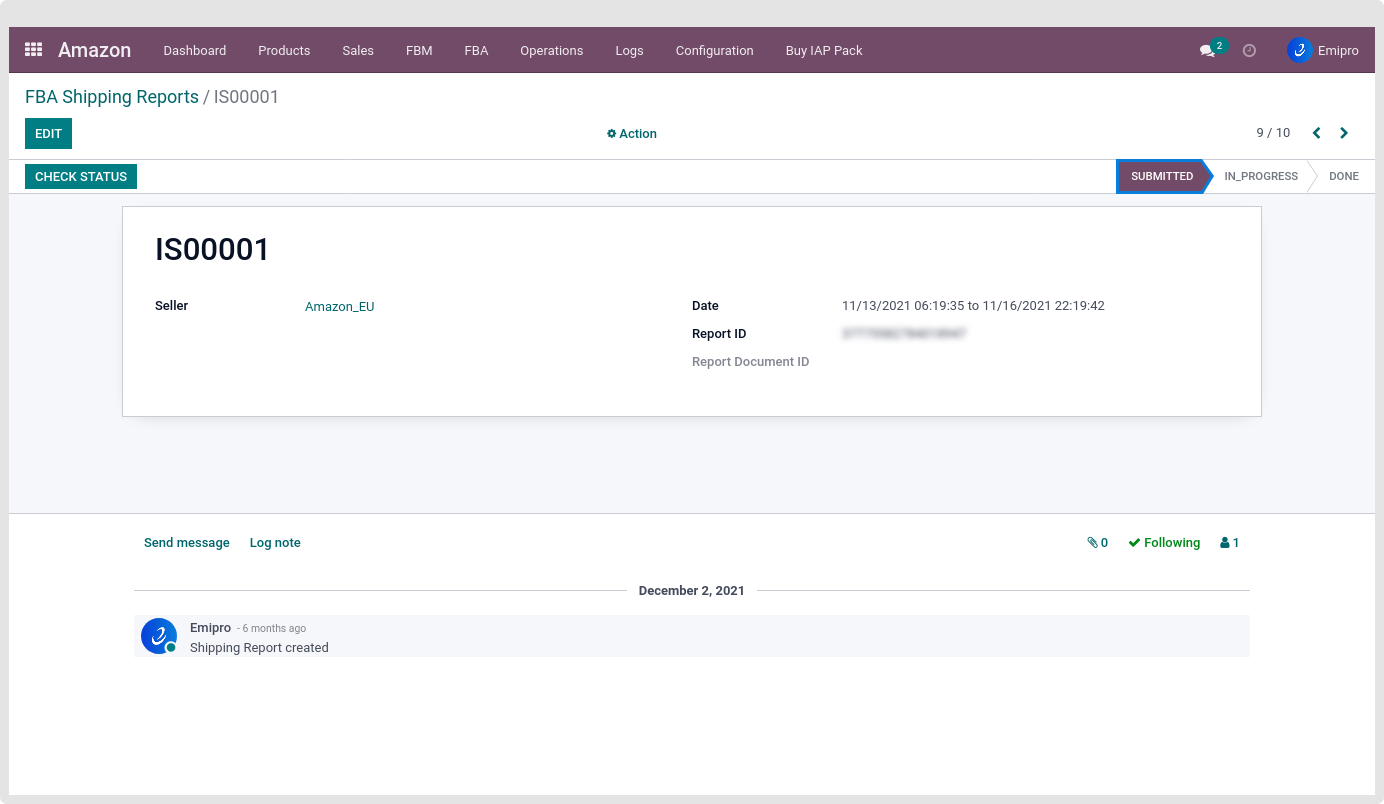Open the Amazon_EU seller link
Screen dimensions: 1384x804
click(339, 307)
